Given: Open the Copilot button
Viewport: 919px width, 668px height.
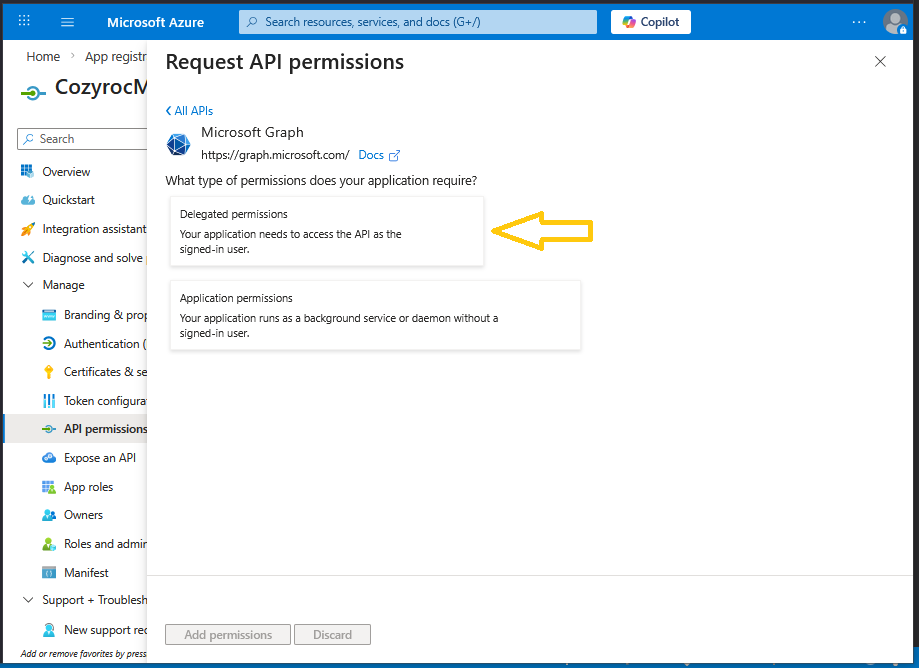Looking at the screenshot, I should [x=651, y=22].
